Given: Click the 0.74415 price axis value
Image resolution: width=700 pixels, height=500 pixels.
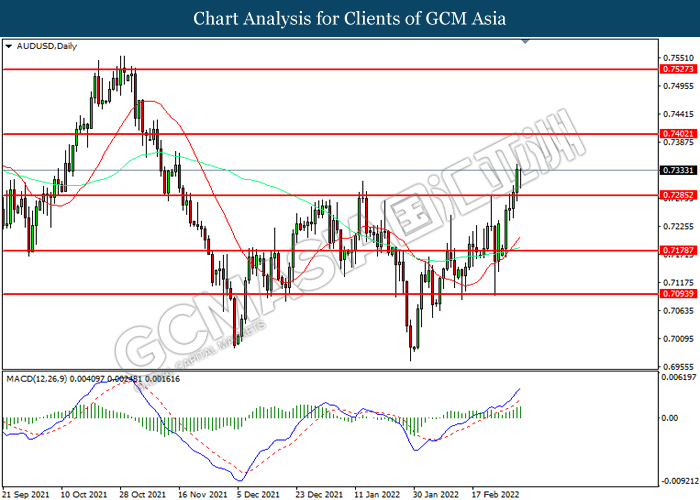Looking at the screenshot, I should tap(679, 114).
